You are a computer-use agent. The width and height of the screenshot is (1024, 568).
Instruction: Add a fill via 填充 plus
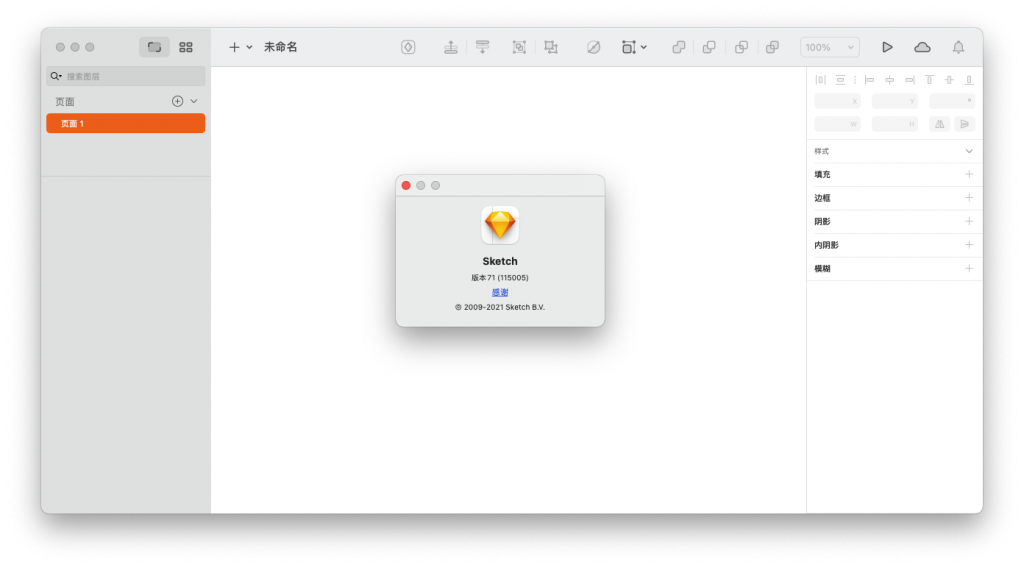pyautogui.click(x=969, y=174)
